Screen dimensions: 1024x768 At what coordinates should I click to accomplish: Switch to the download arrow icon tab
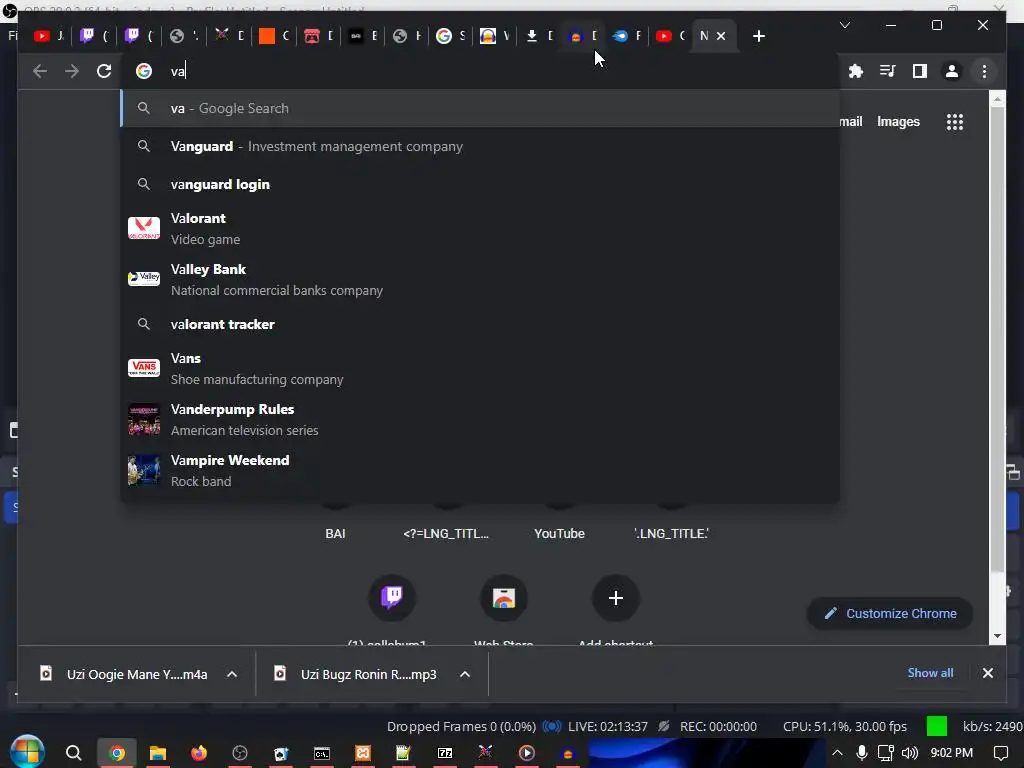point(540,36)
